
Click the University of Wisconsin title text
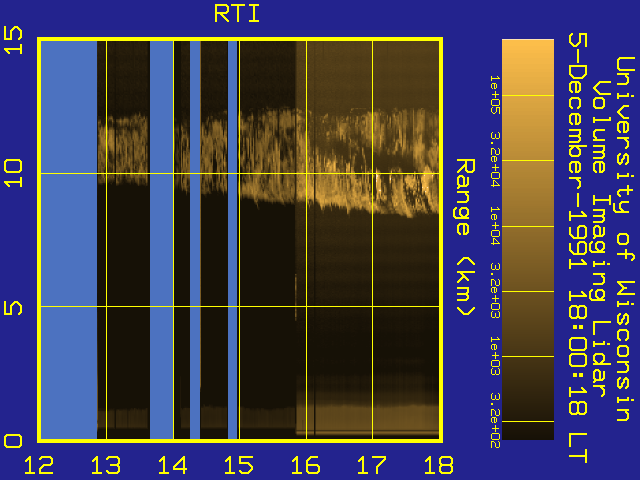click(x=625, y=239)
